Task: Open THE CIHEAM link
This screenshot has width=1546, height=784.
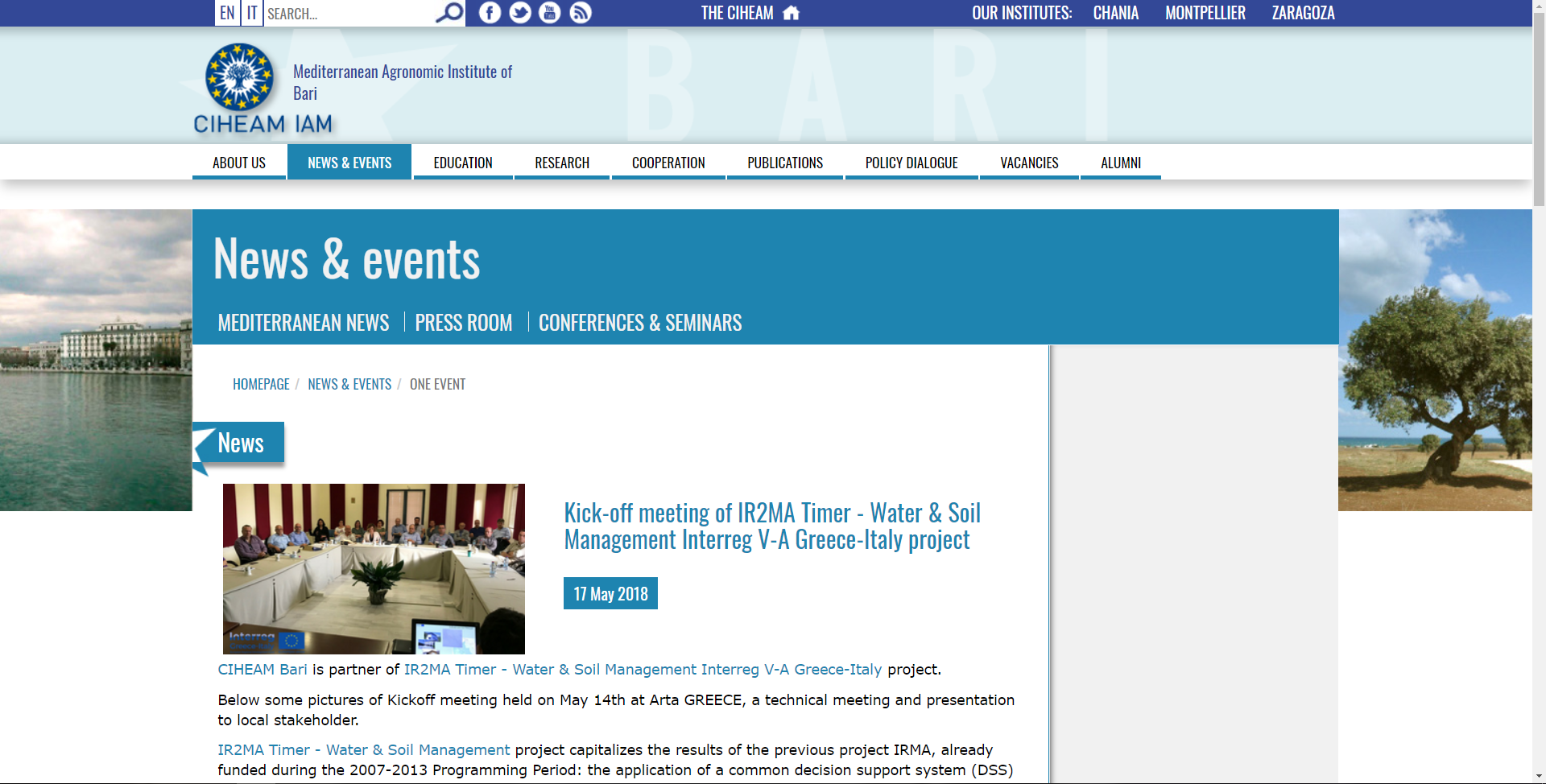Action: pos(737,13)
